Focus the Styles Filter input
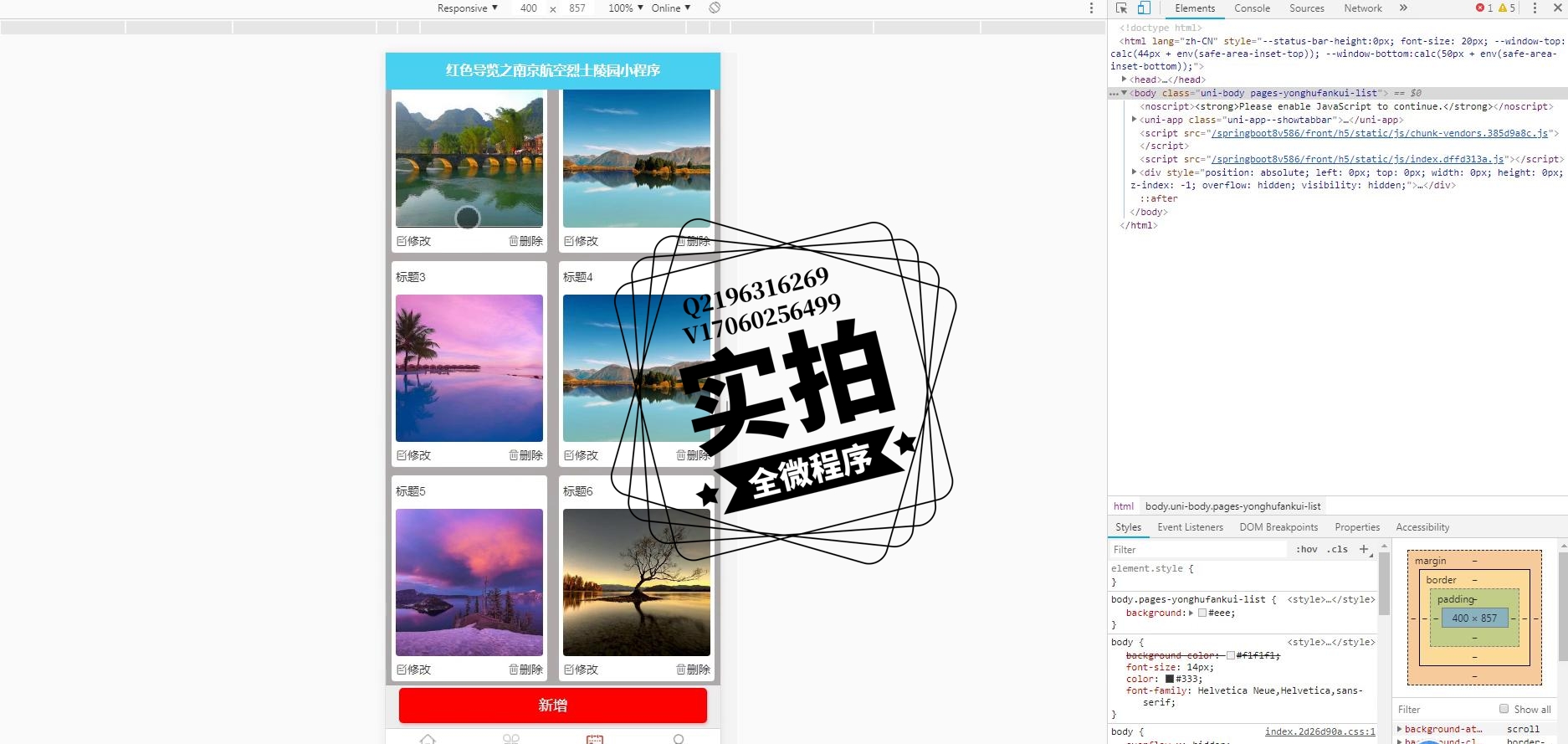This screenshot has height=744, width=1568. point(1198,549)
